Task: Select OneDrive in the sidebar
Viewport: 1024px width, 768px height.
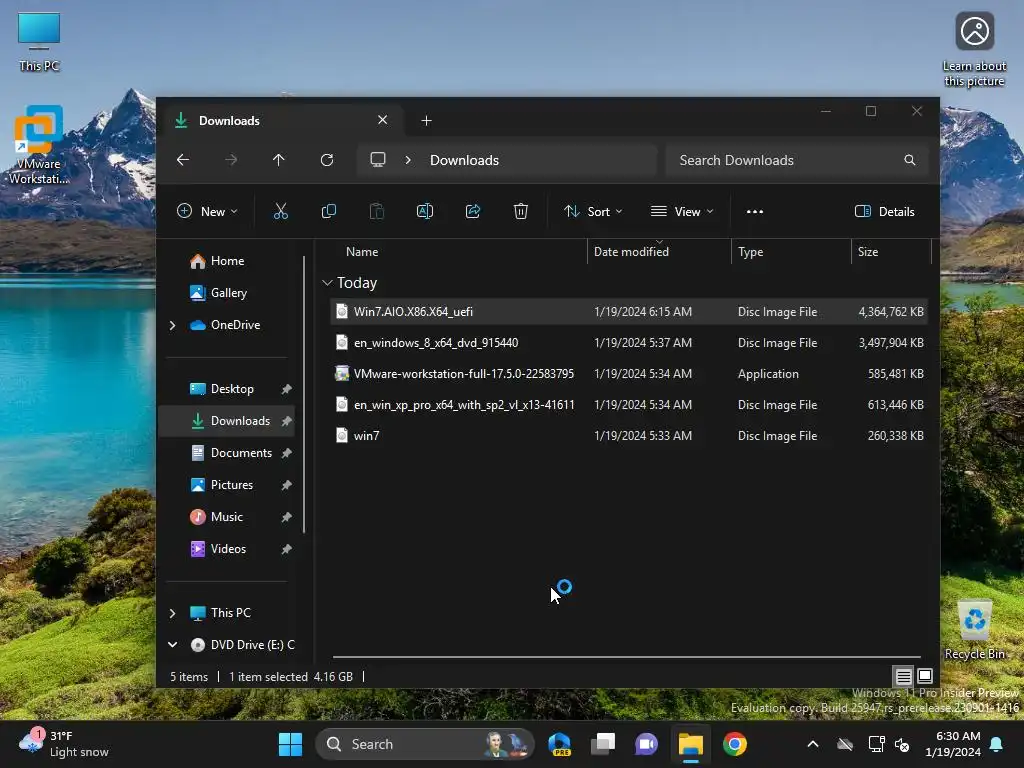Action: click(235, 325)
